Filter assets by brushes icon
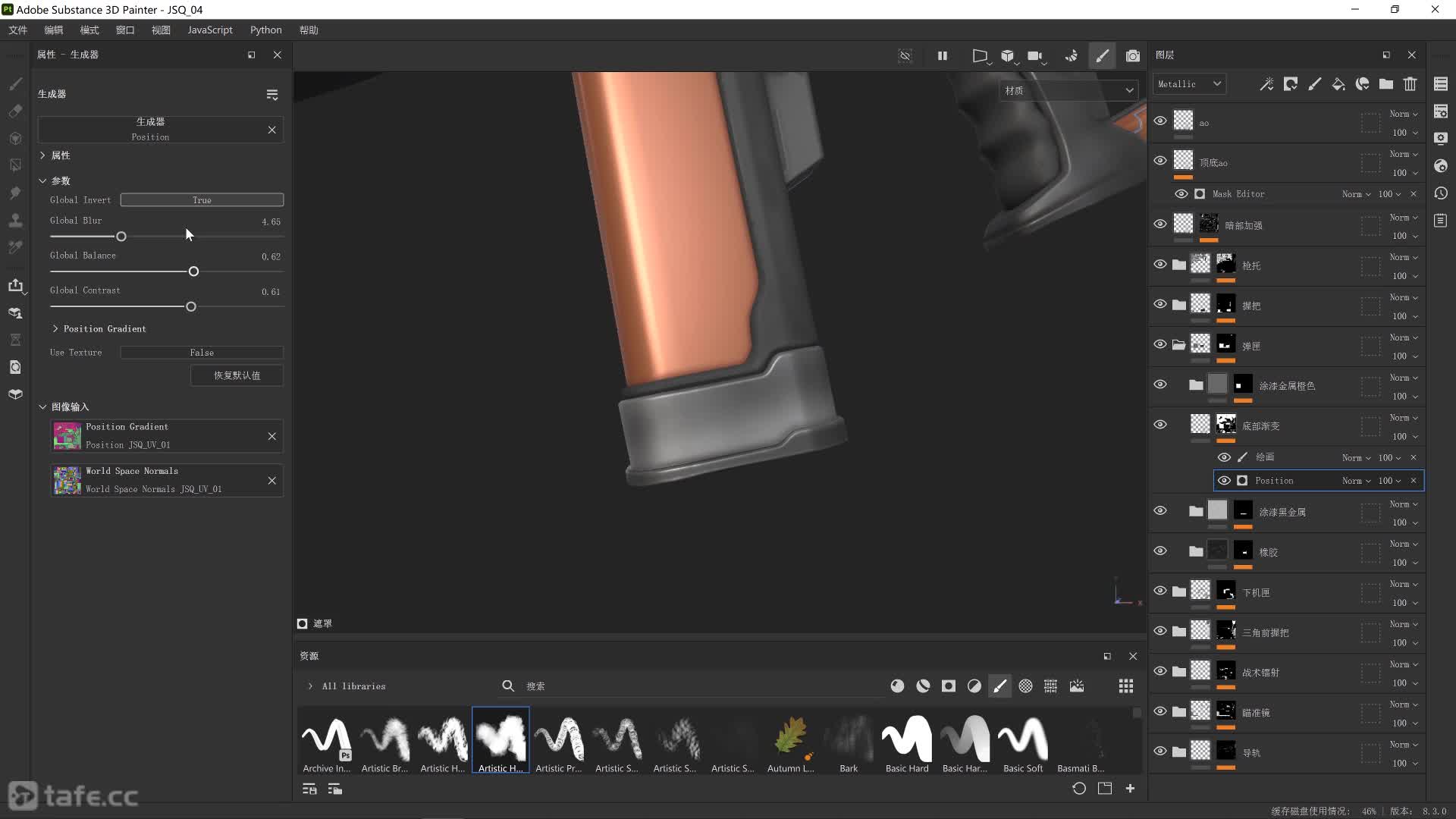The image size is (1456, 819). tap(999, 686)
